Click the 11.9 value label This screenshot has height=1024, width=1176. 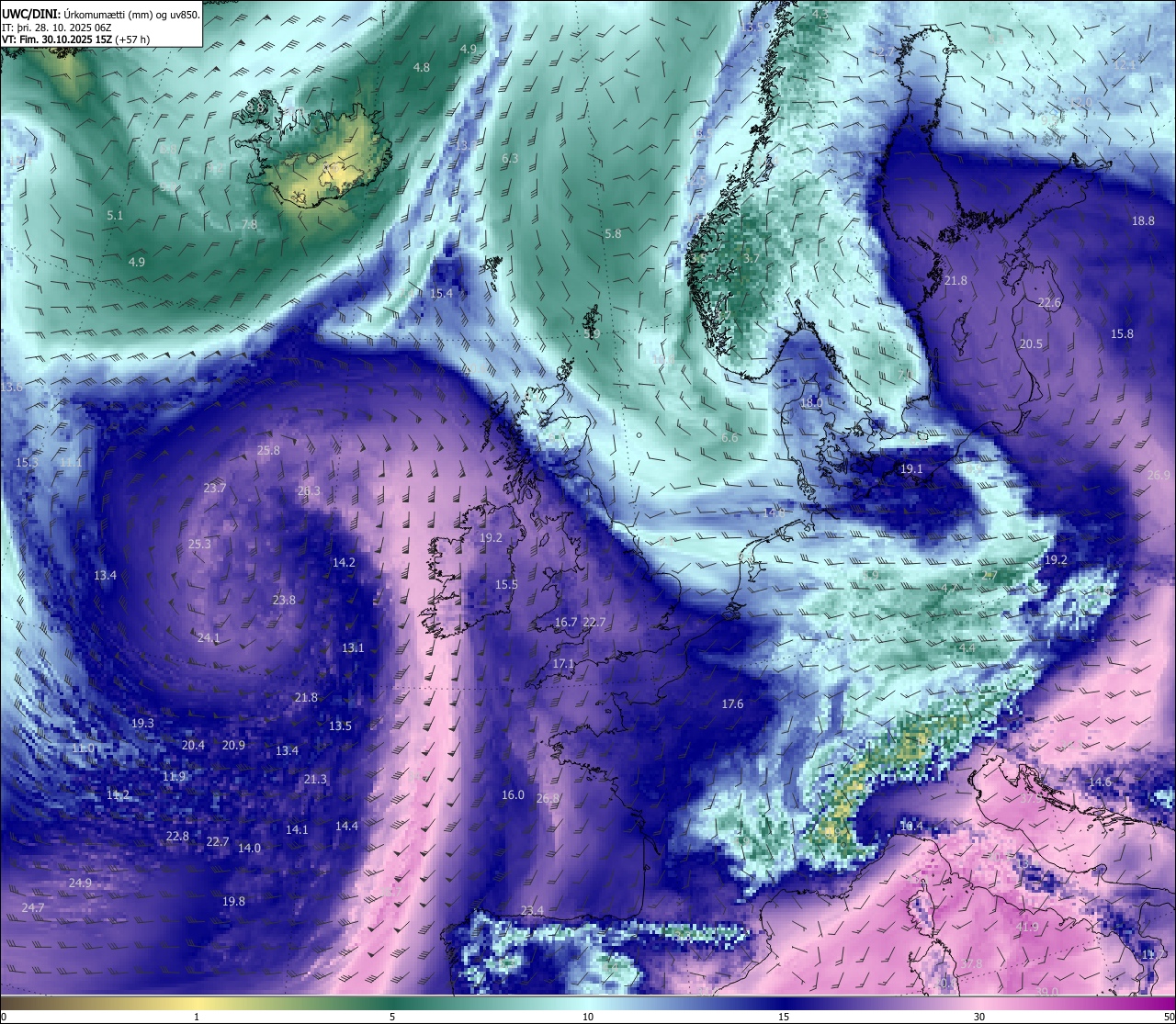tap(174, 776)
